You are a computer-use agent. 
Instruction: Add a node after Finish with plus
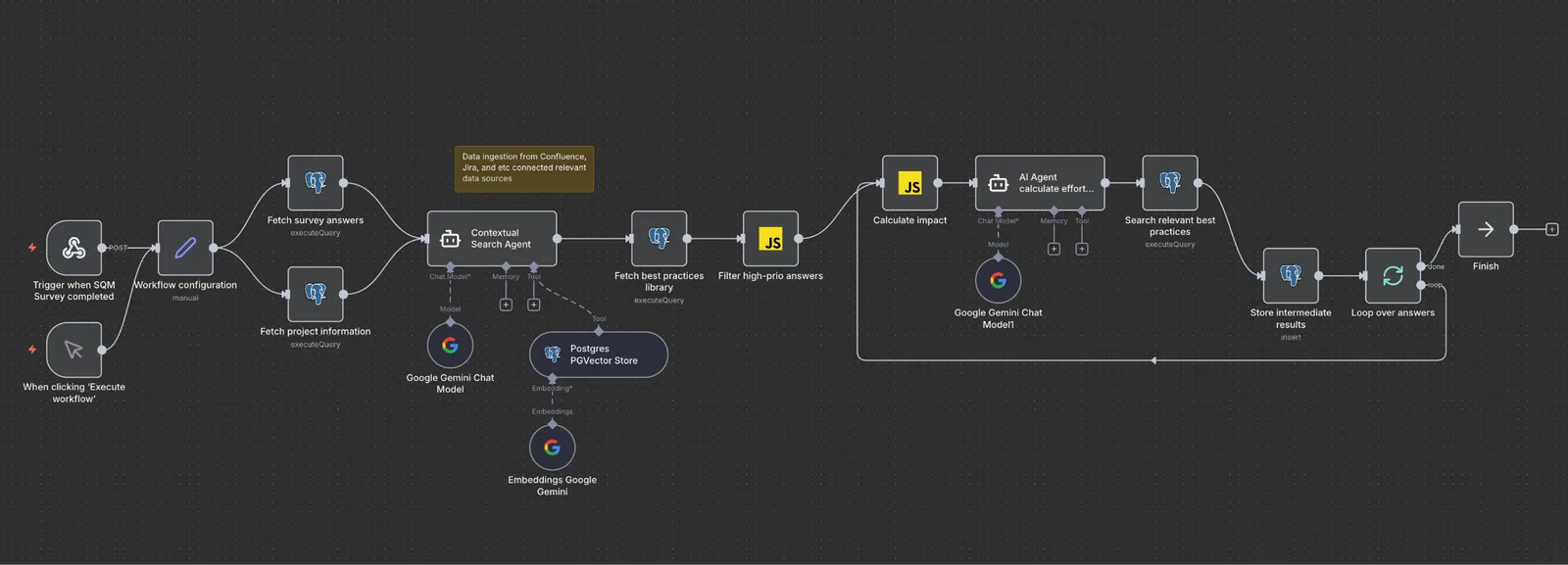pyautogui.click(x=1551, y=229)
